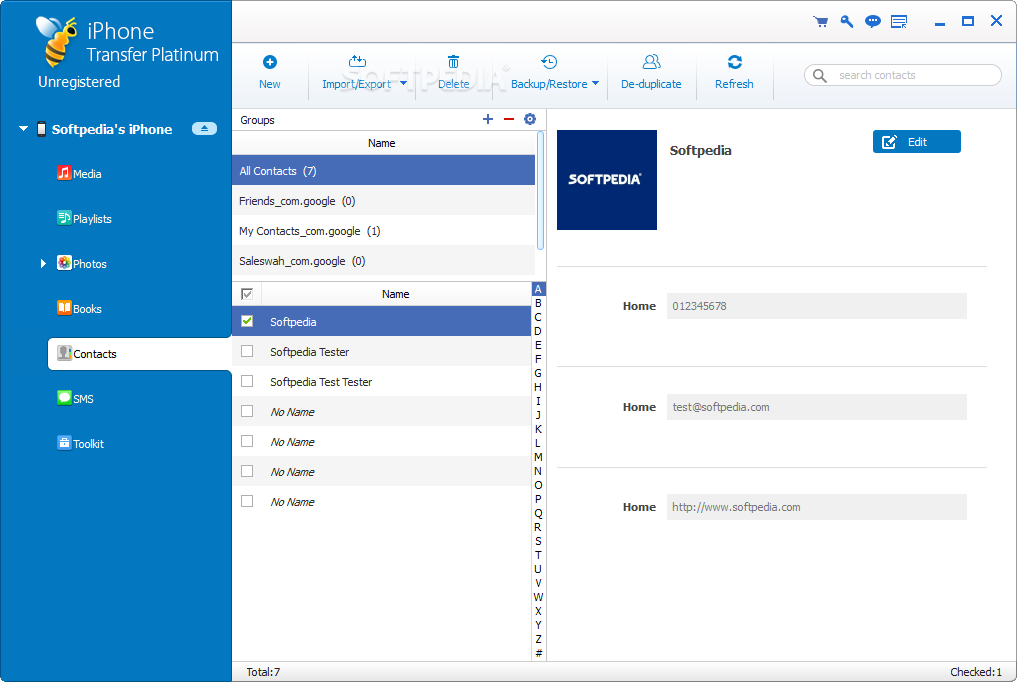Open group settings gear icon
The image size is (1017, 682).
point(530,119)
